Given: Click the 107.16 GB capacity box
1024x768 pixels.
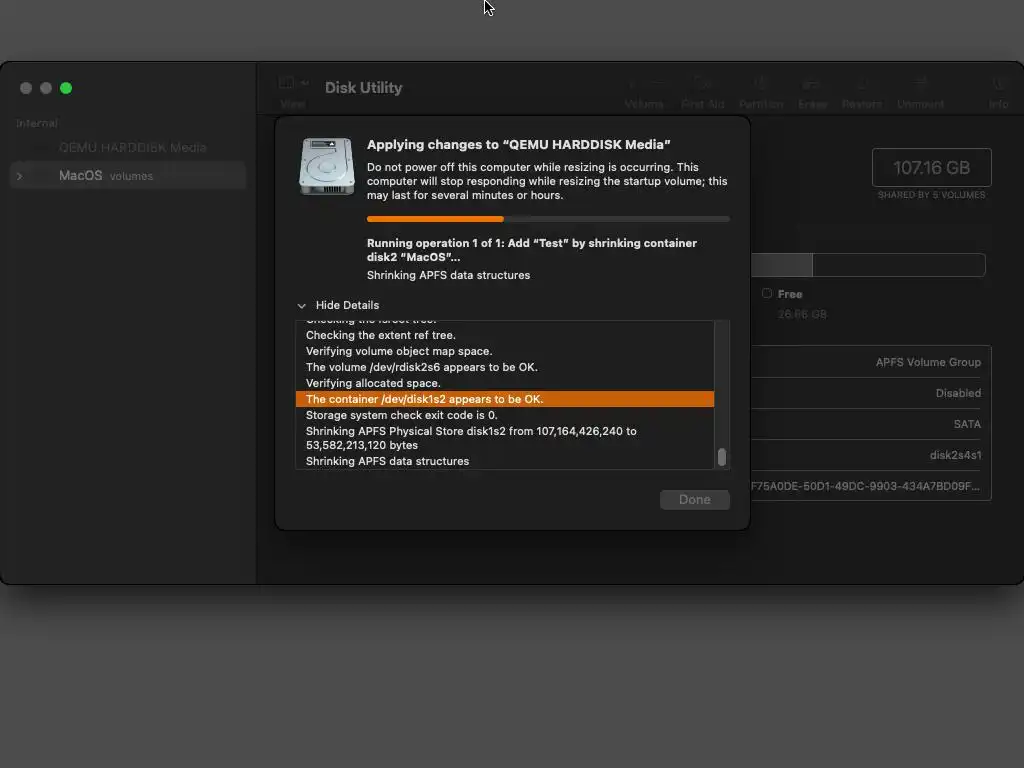Looking at the screenshot, I should (x=931, y=168).
